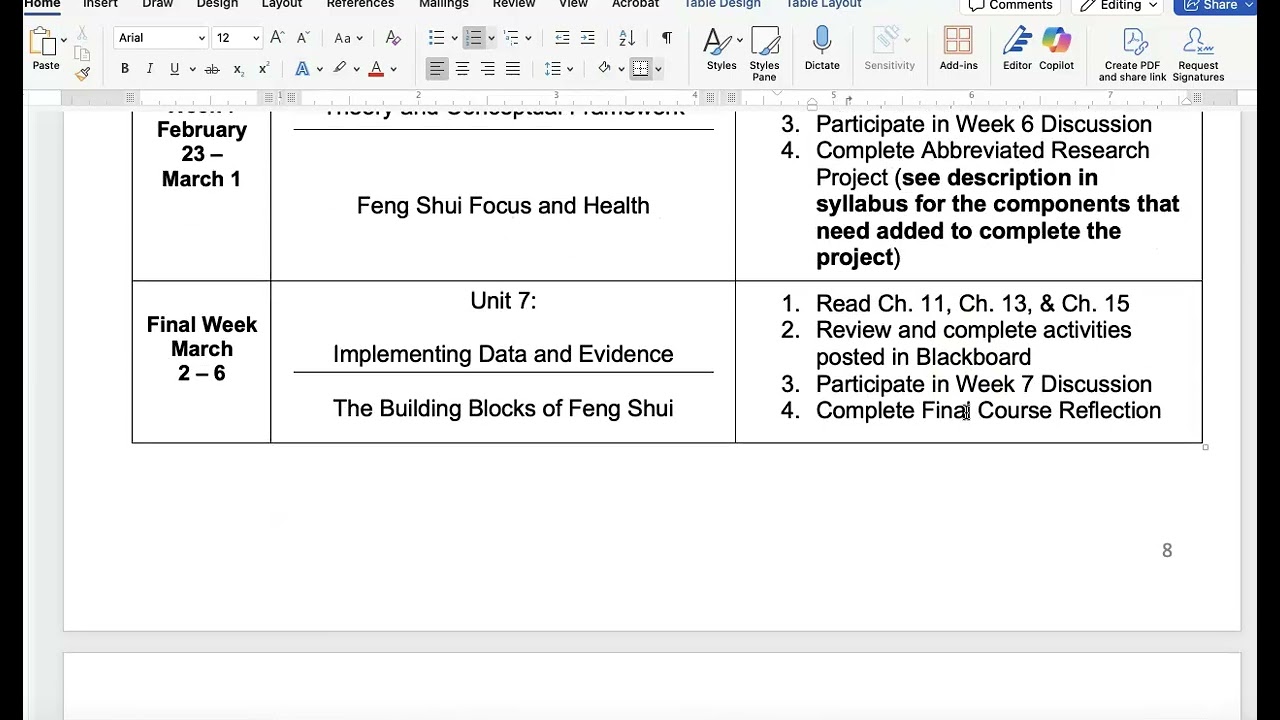Apply multilevel list formatting
This screenshot has height=720, width=1280.
pyautogui.click(x=511, y=38)
